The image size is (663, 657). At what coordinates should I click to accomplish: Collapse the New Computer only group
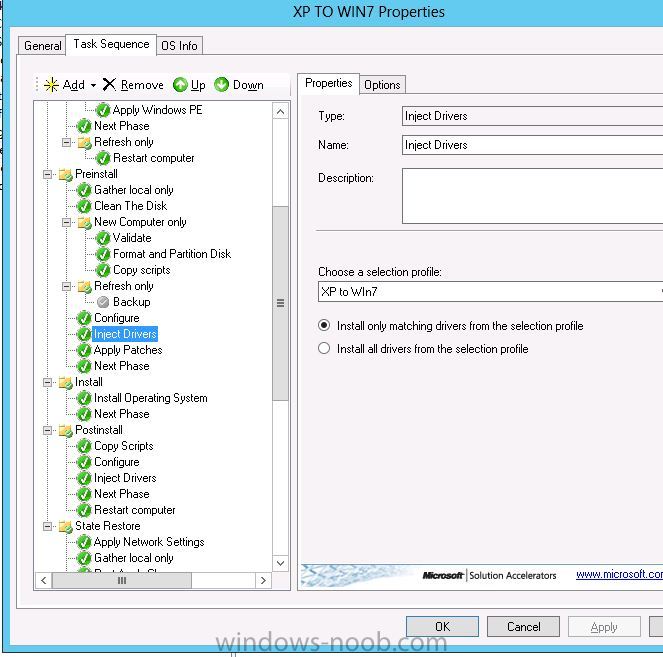(66, 222)
